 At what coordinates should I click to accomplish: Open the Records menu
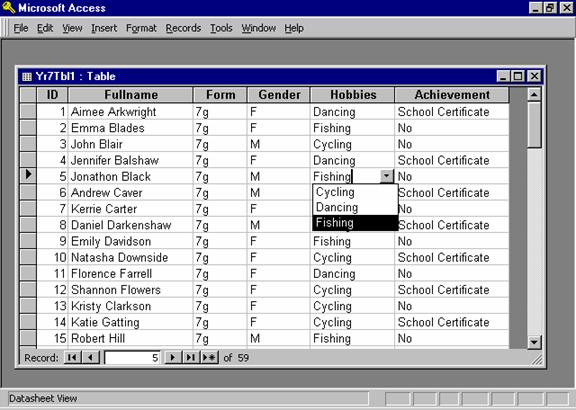click(x=183, y=28)
